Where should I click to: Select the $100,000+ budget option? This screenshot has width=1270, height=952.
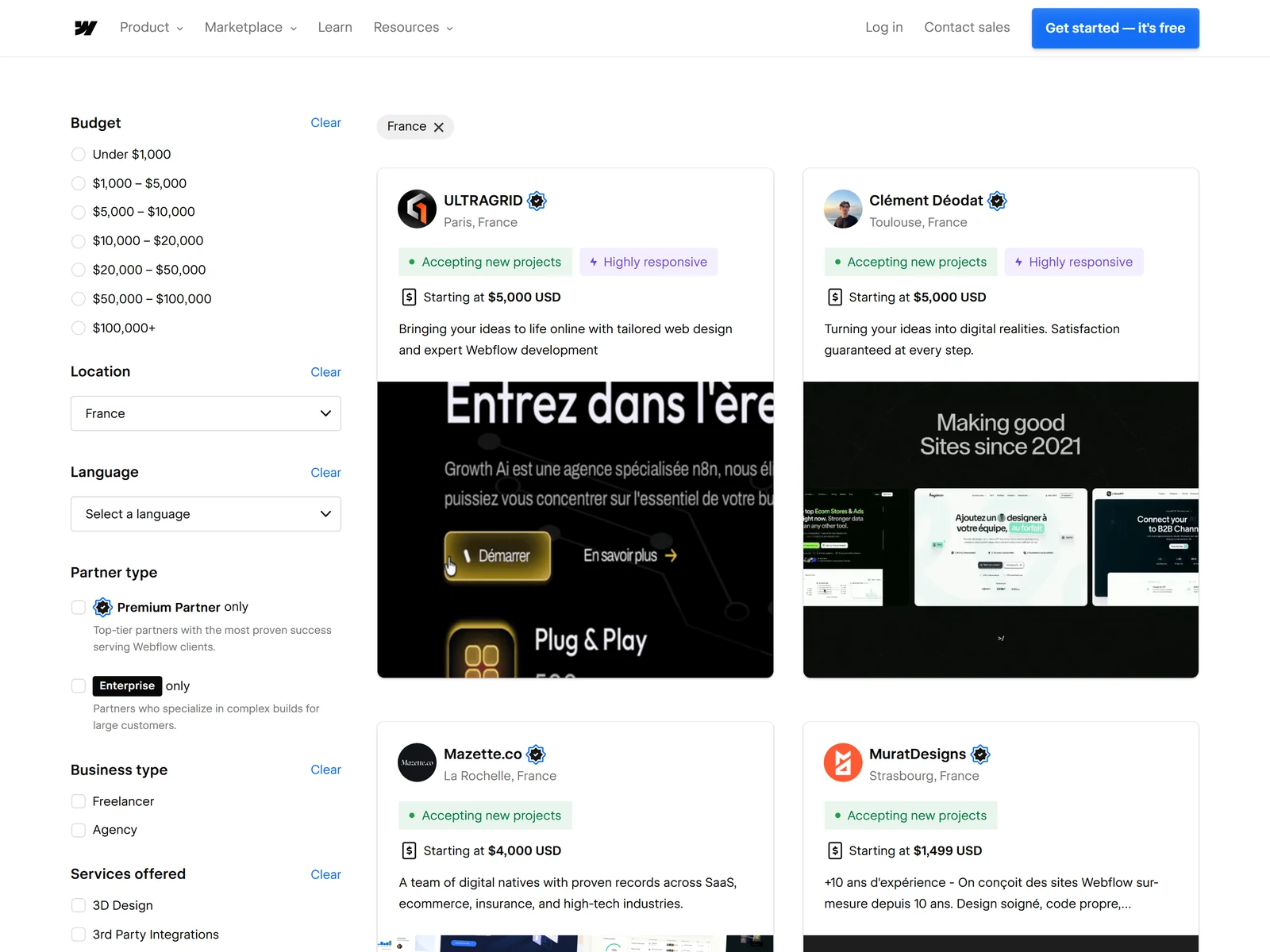click(79, 328)
